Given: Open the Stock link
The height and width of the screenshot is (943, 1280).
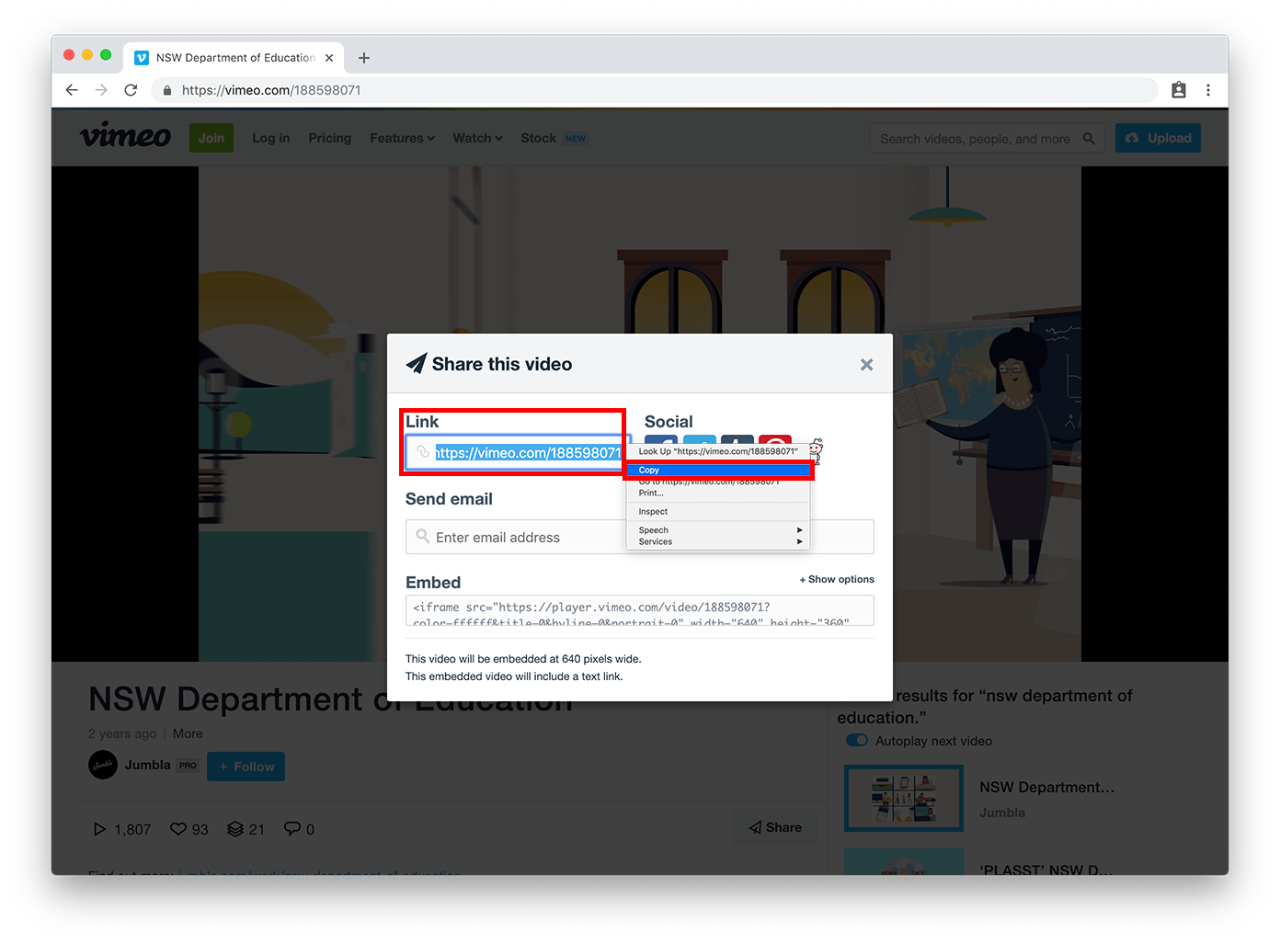Looking at the screenshot, I should click(x=538, y=138).
